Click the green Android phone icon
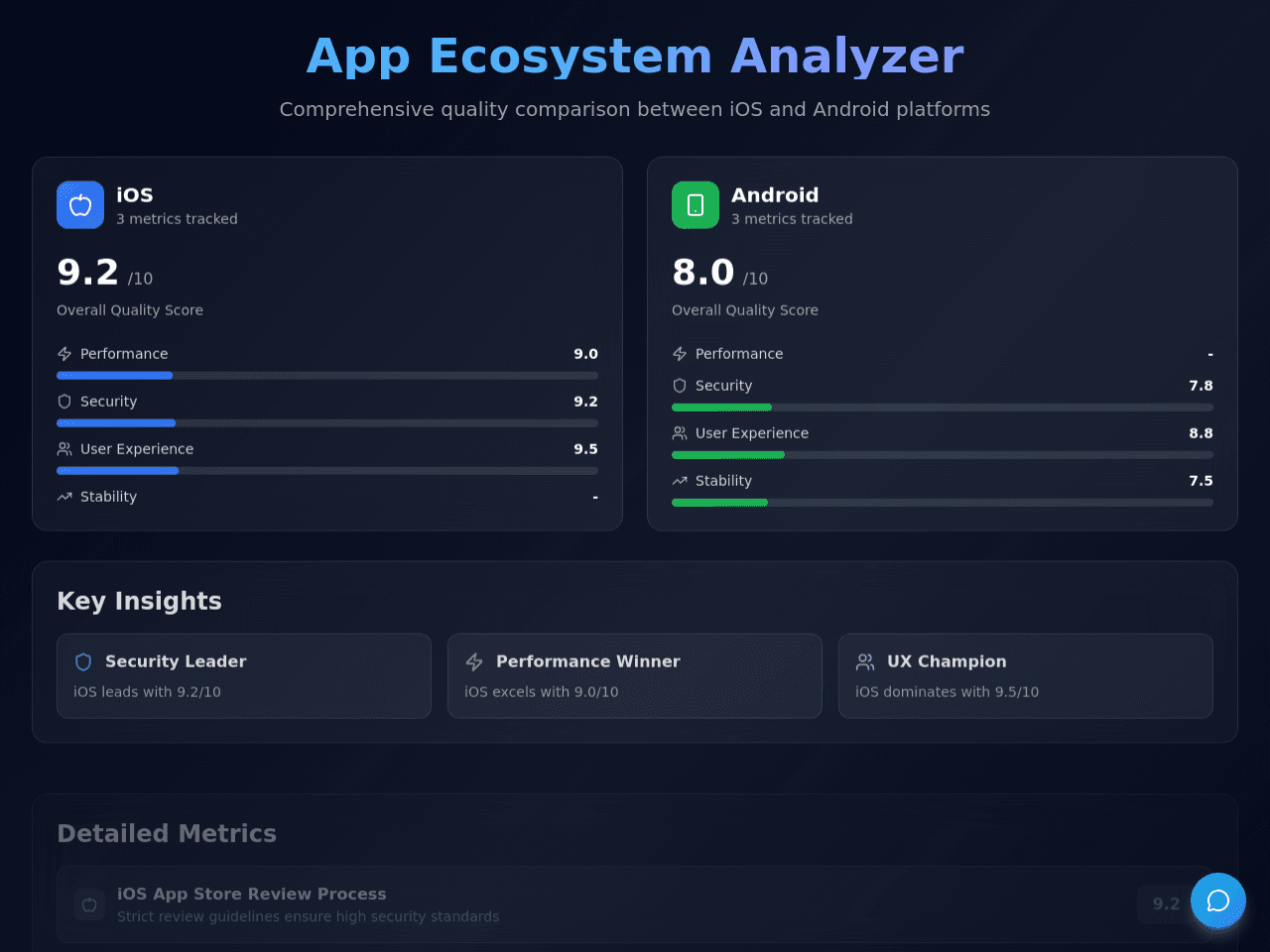1270x952 pixels. [x=696, y=205]
